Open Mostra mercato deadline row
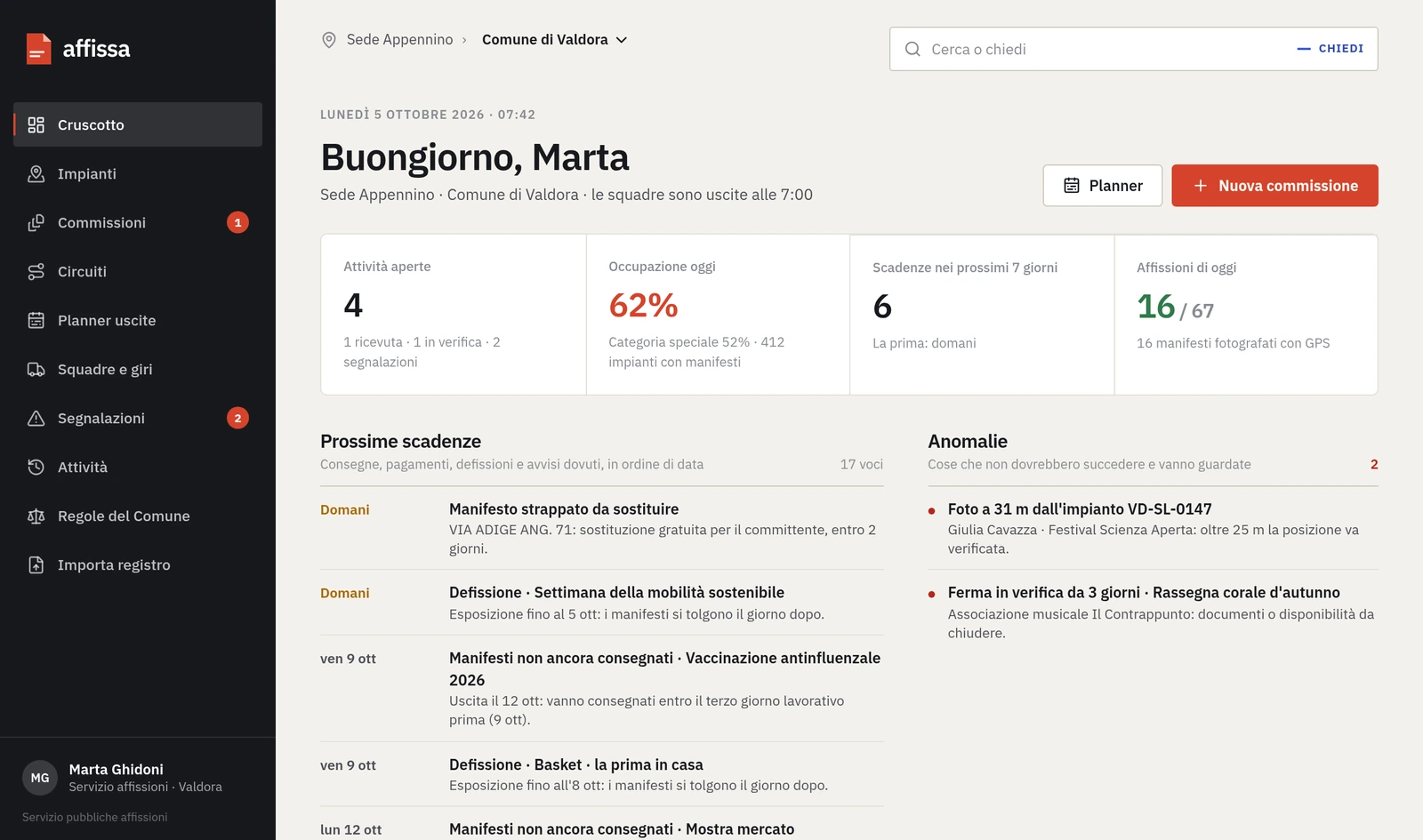This screenshot has width=1423, height=840. 602,824
